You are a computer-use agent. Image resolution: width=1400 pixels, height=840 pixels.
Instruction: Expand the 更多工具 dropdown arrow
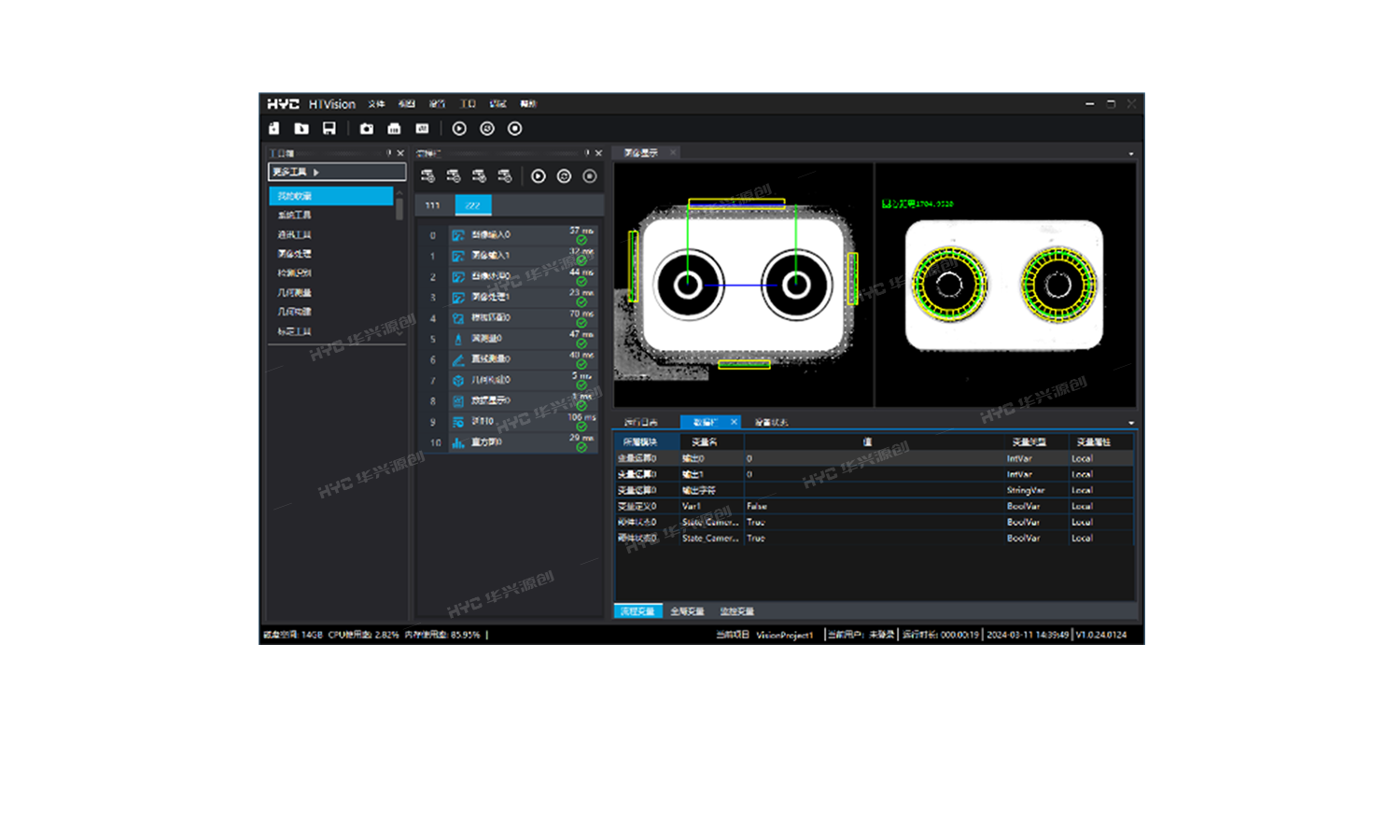pyautogui.click(x=316, y=173)
